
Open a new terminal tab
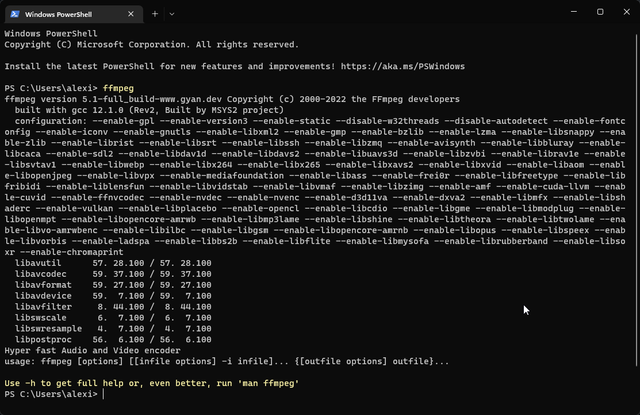pyautogui.click(x=155, y=14)
